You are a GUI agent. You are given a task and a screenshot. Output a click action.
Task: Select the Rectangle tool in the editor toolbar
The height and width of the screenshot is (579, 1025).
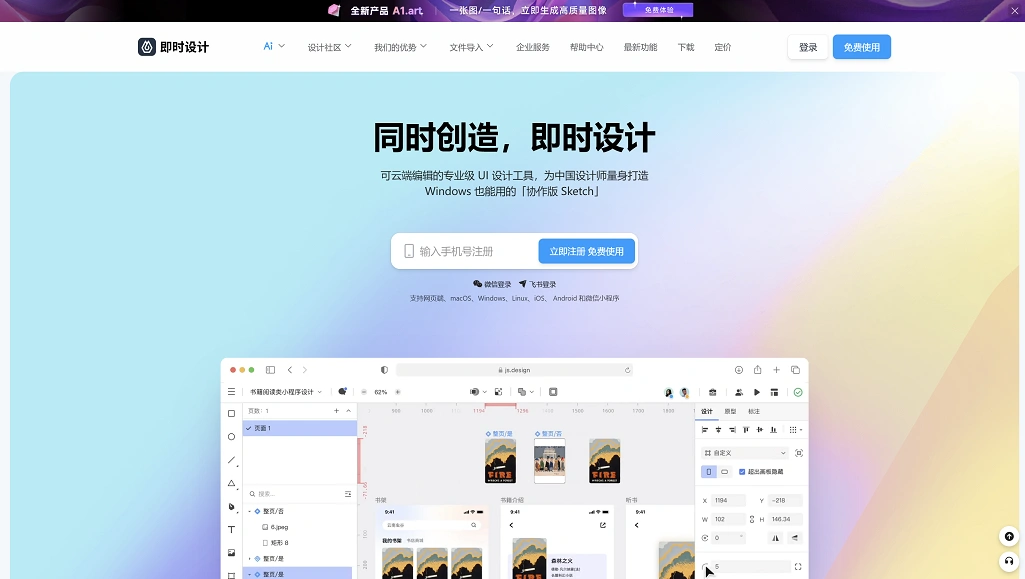231,413
